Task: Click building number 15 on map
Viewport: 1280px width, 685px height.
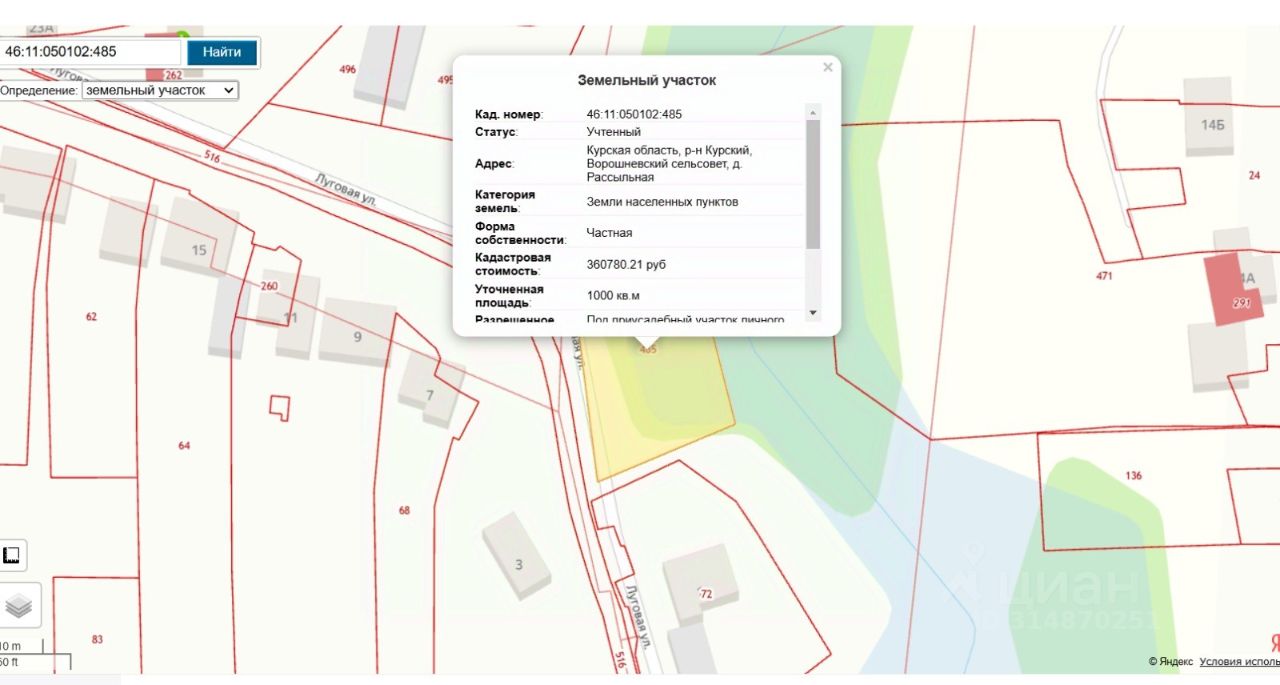Action: (x=199, y=250)
